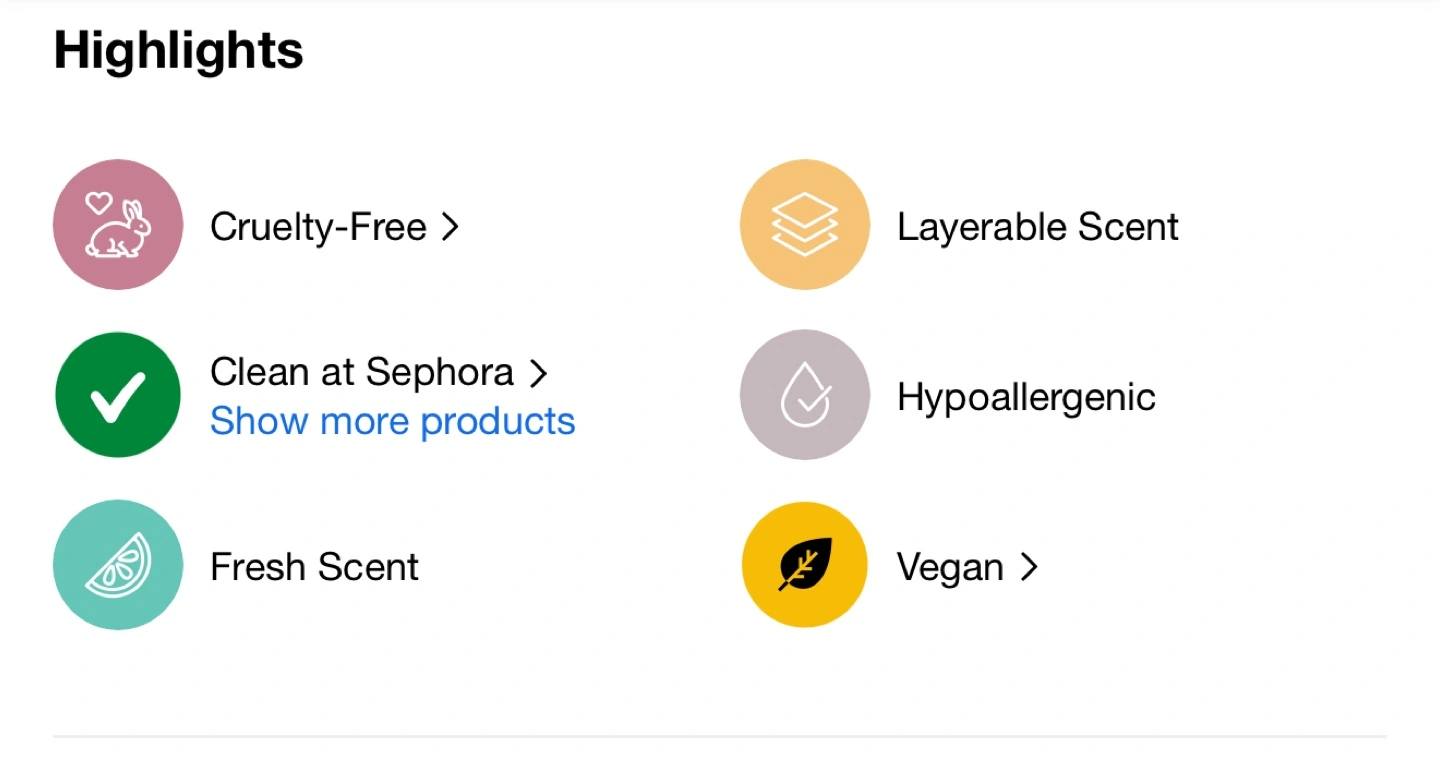The image size is (1440, 759).
Task: Click the Layerable Scent text label
Action: click(1038, 227)
